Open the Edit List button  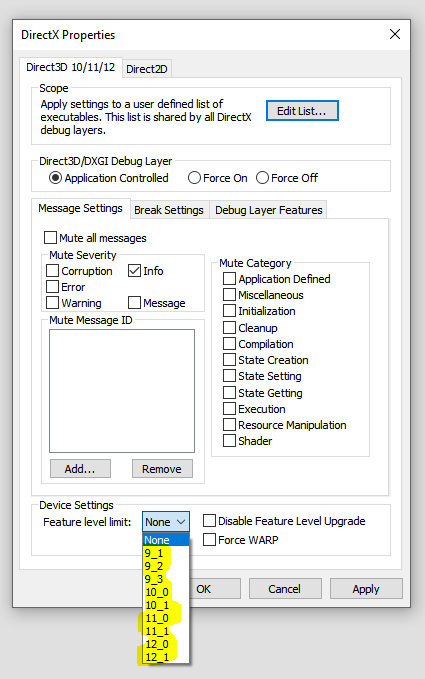[302, 111]
